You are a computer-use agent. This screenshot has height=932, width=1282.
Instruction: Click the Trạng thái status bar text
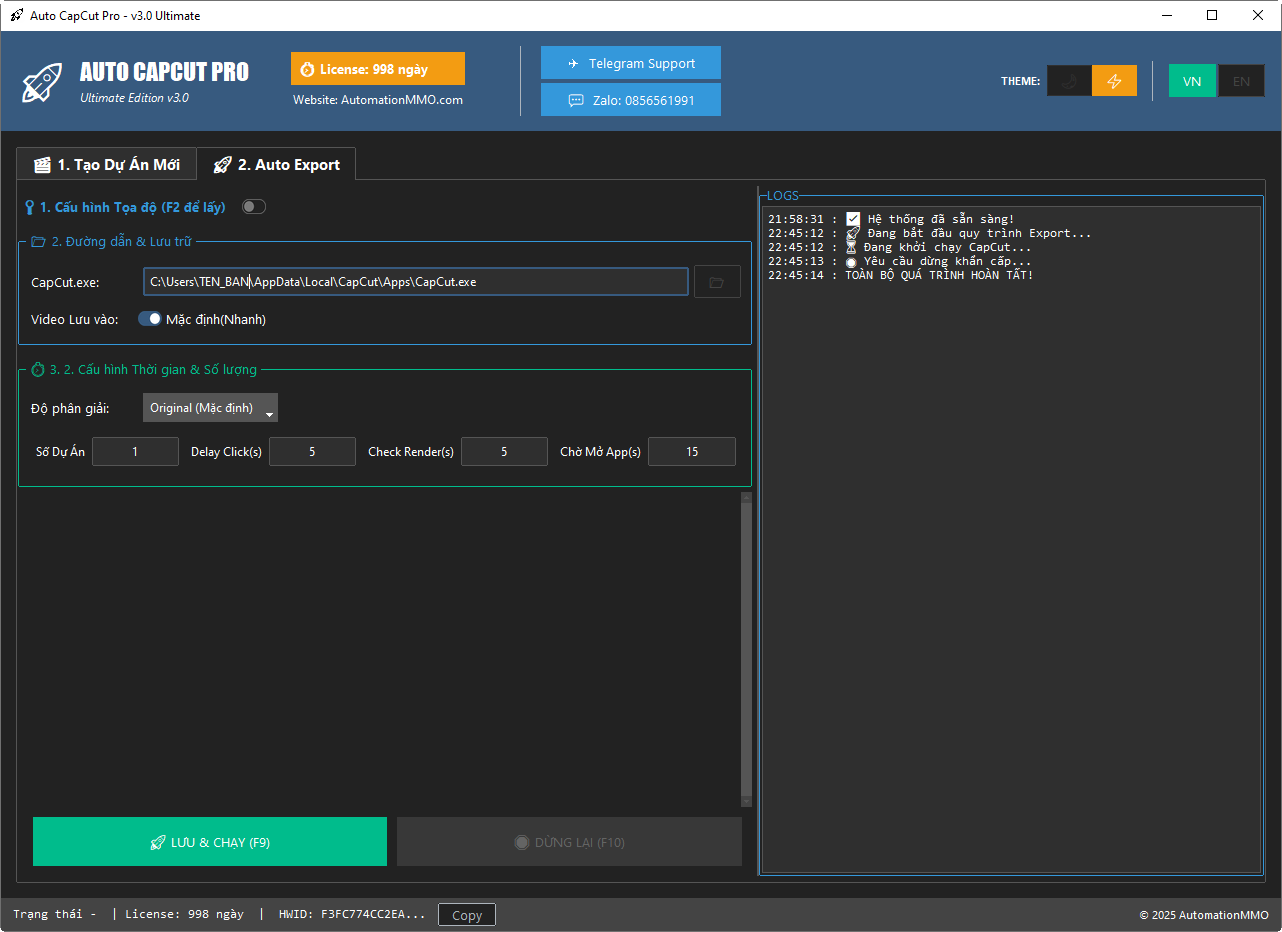pyautogui.click(x=54, y=914)
